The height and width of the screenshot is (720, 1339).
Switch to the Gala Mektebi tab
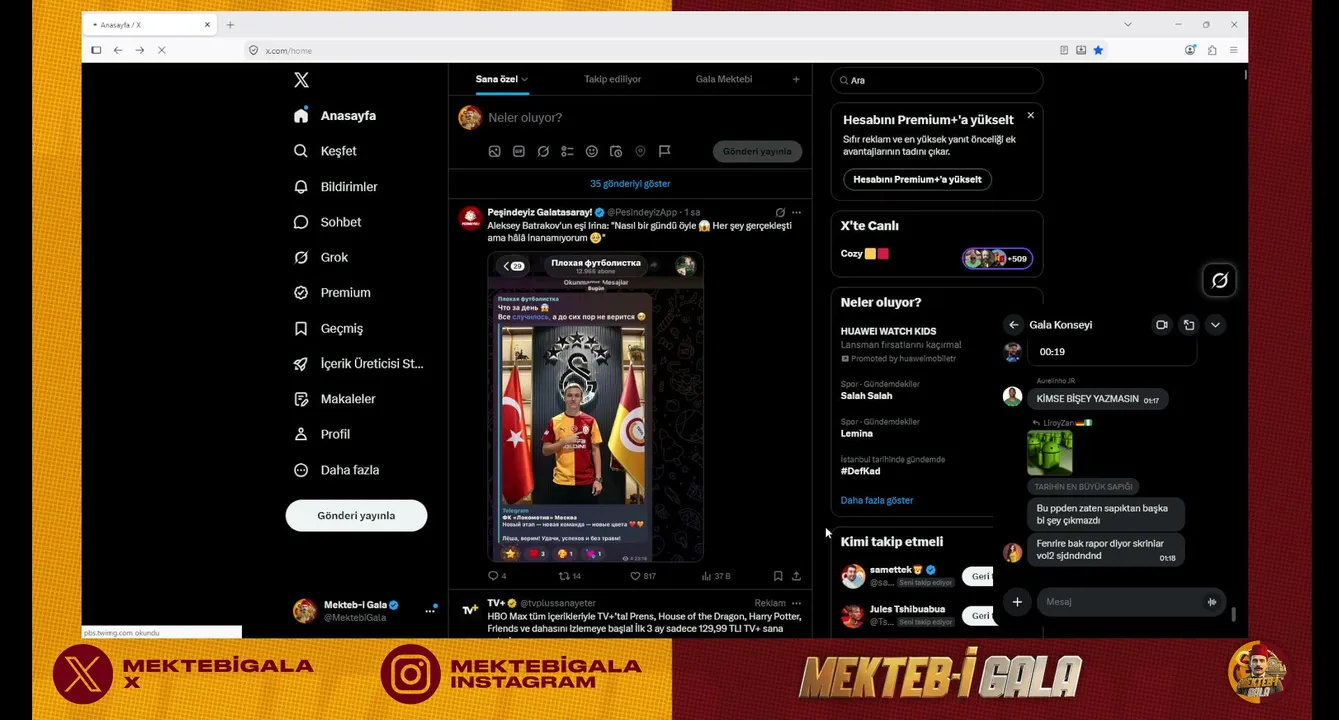coord(724,79)
